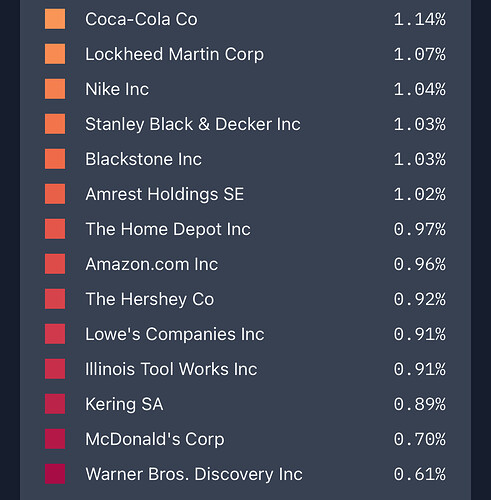
Task: Select The Hershey Co holding name
Action: [x=150, y=299]
